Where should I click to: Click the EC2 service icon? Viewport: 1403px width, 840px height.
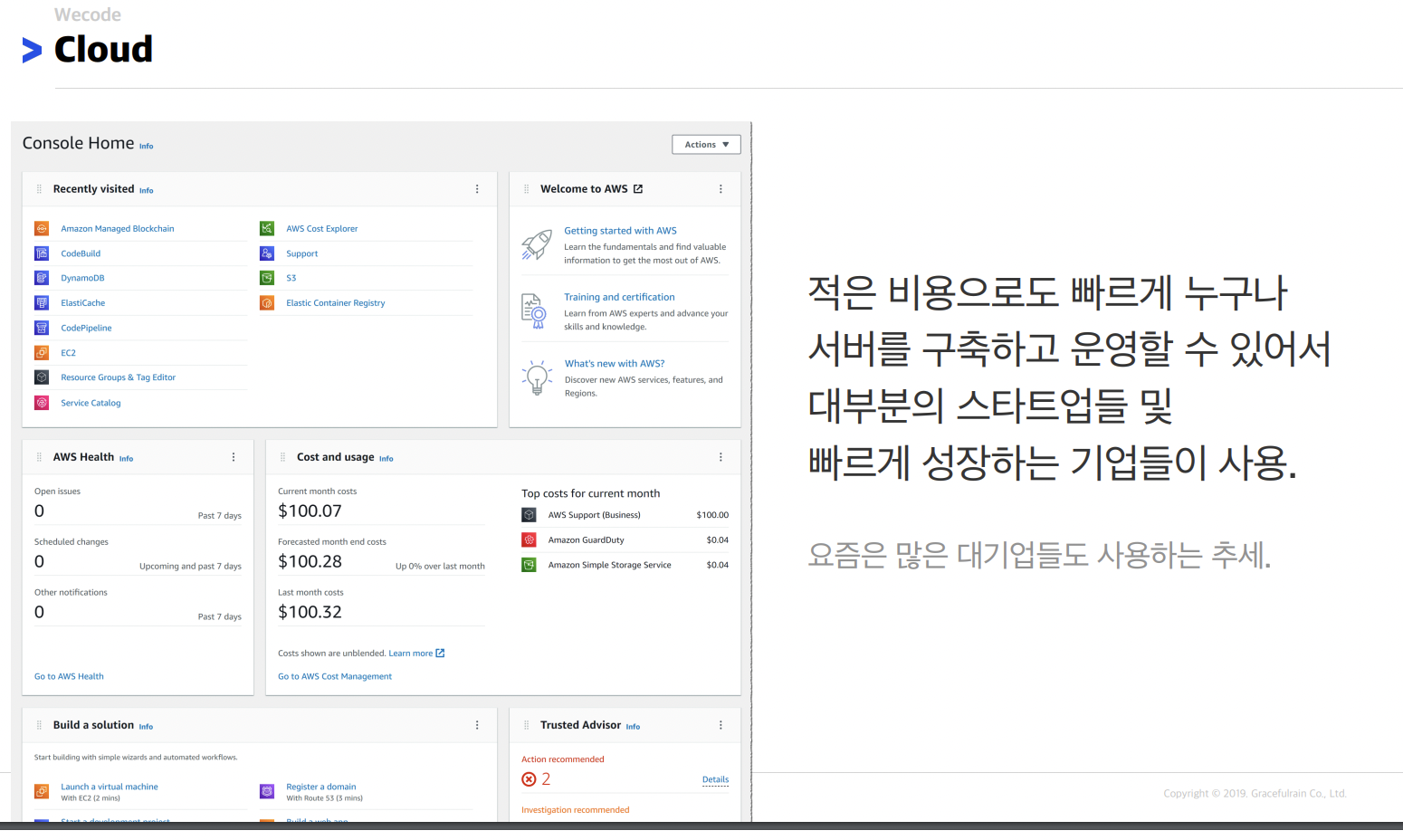click(x=42, y=352)
